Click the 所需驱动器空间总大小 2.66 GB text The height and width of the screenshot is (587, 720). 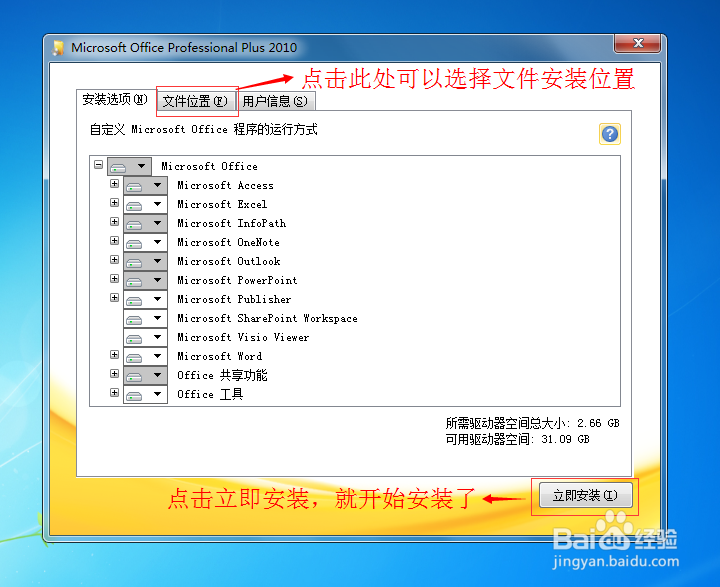click(533, 423)
